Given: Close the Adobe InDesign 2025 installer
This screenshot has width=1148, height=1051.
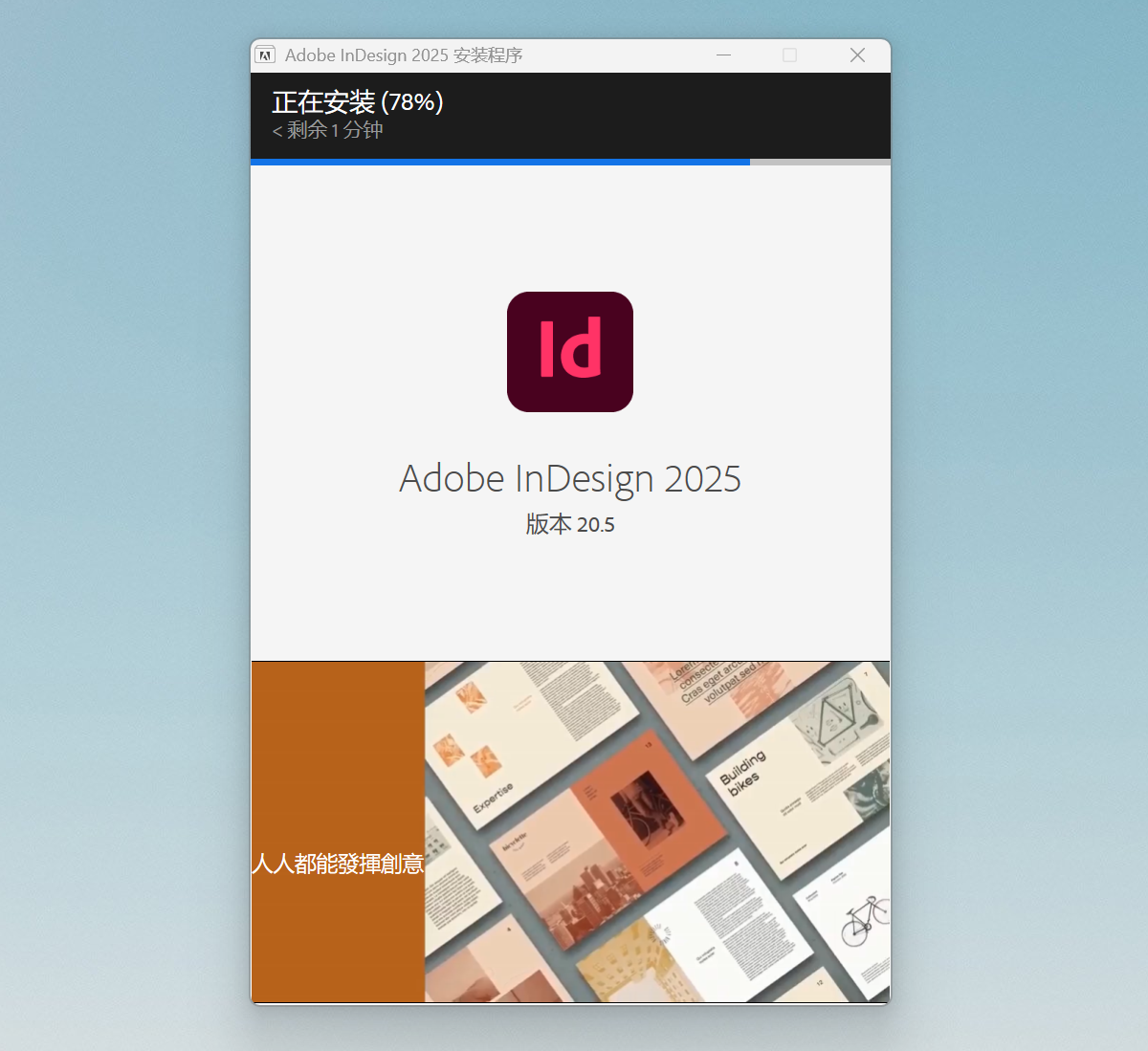Looking at the screenshot, I should point(858,55).
